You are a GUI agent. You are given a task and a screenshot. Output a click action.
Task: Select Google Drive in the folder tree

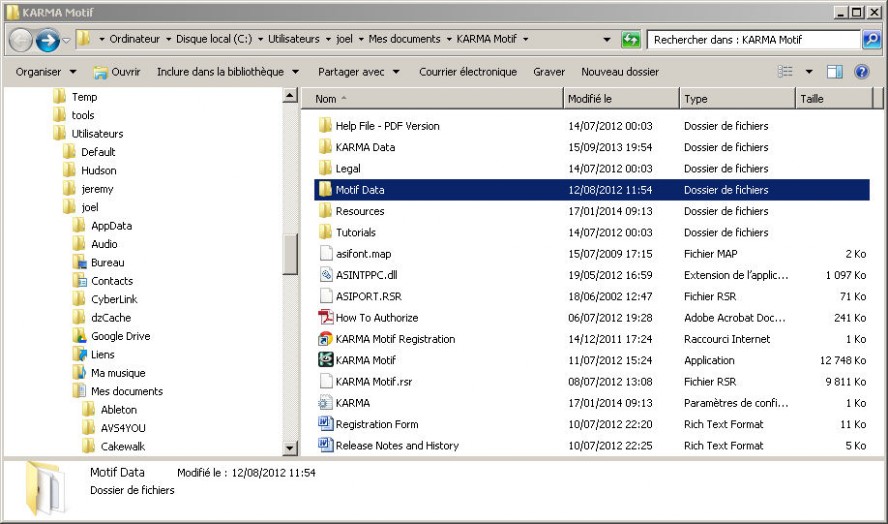pos(120,336)
